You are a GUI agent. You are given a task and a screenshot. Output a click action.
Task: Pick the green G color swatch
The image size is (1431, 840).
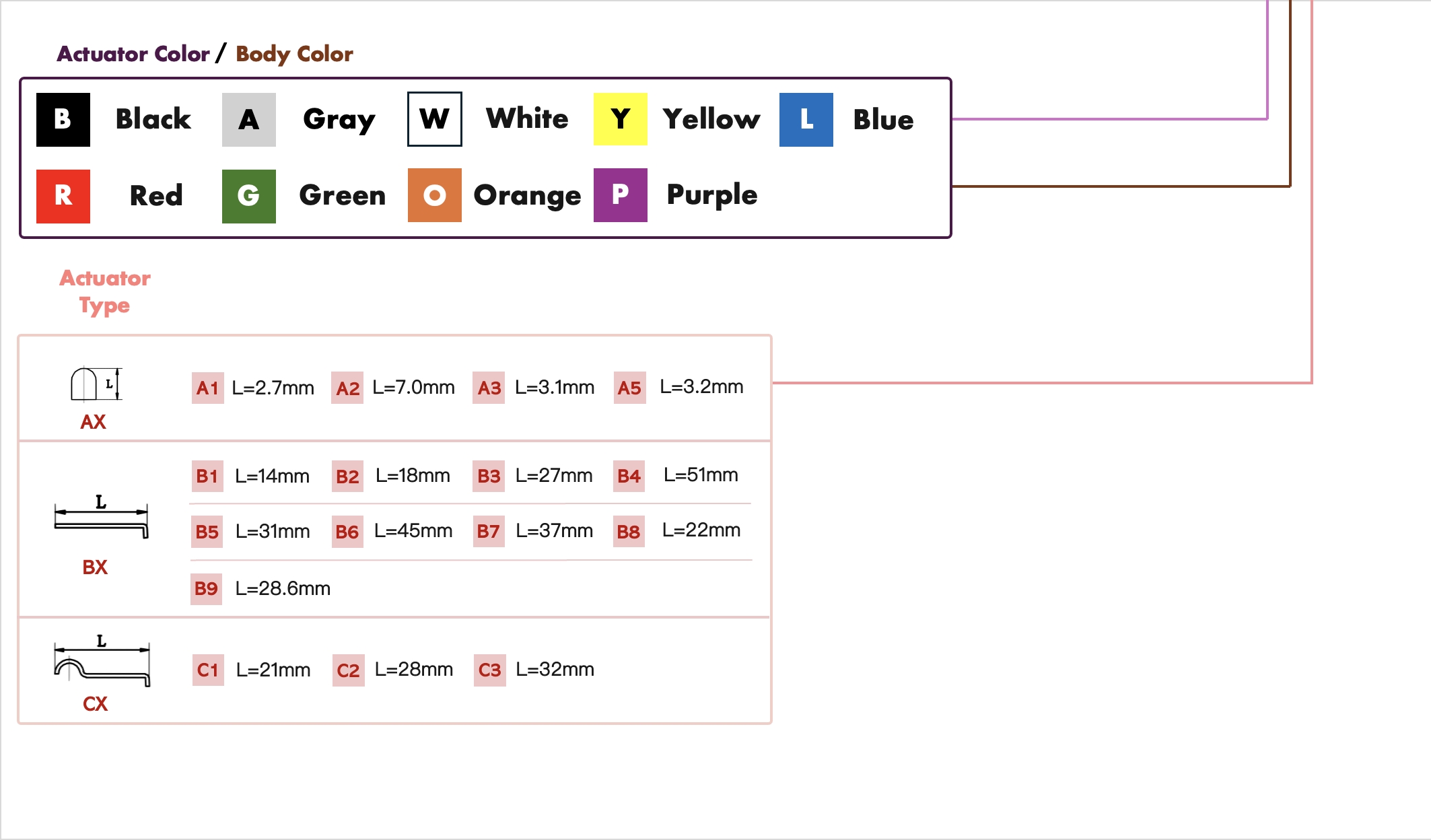249,196
